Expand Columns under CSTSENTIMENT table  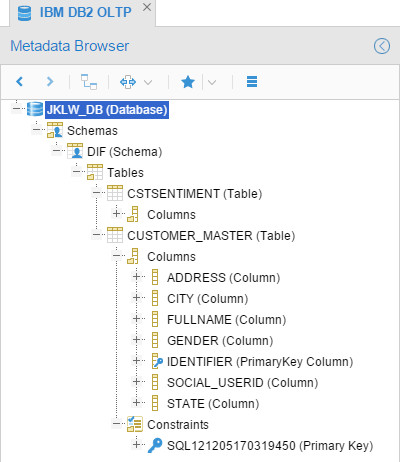pos(116,213)
